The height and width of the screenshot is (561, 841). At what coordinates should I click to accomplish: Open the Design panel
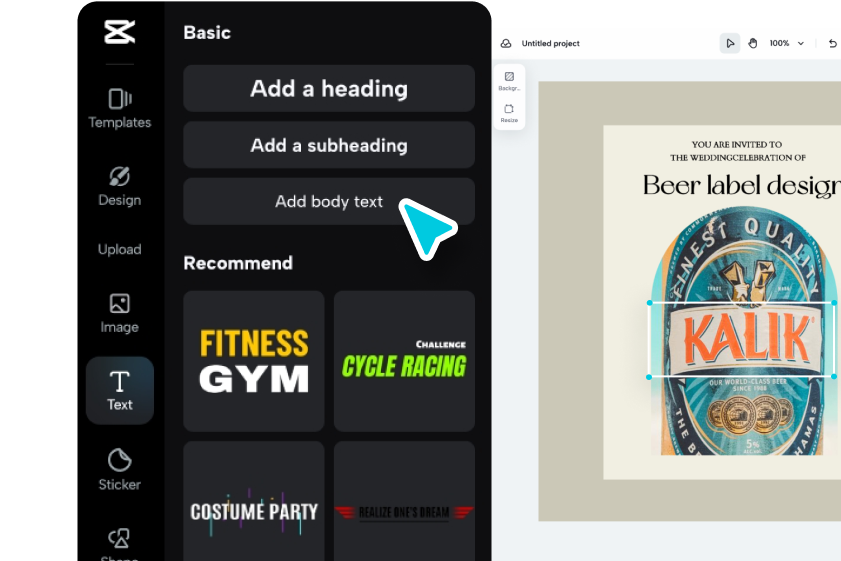click(x=120, y=186)
